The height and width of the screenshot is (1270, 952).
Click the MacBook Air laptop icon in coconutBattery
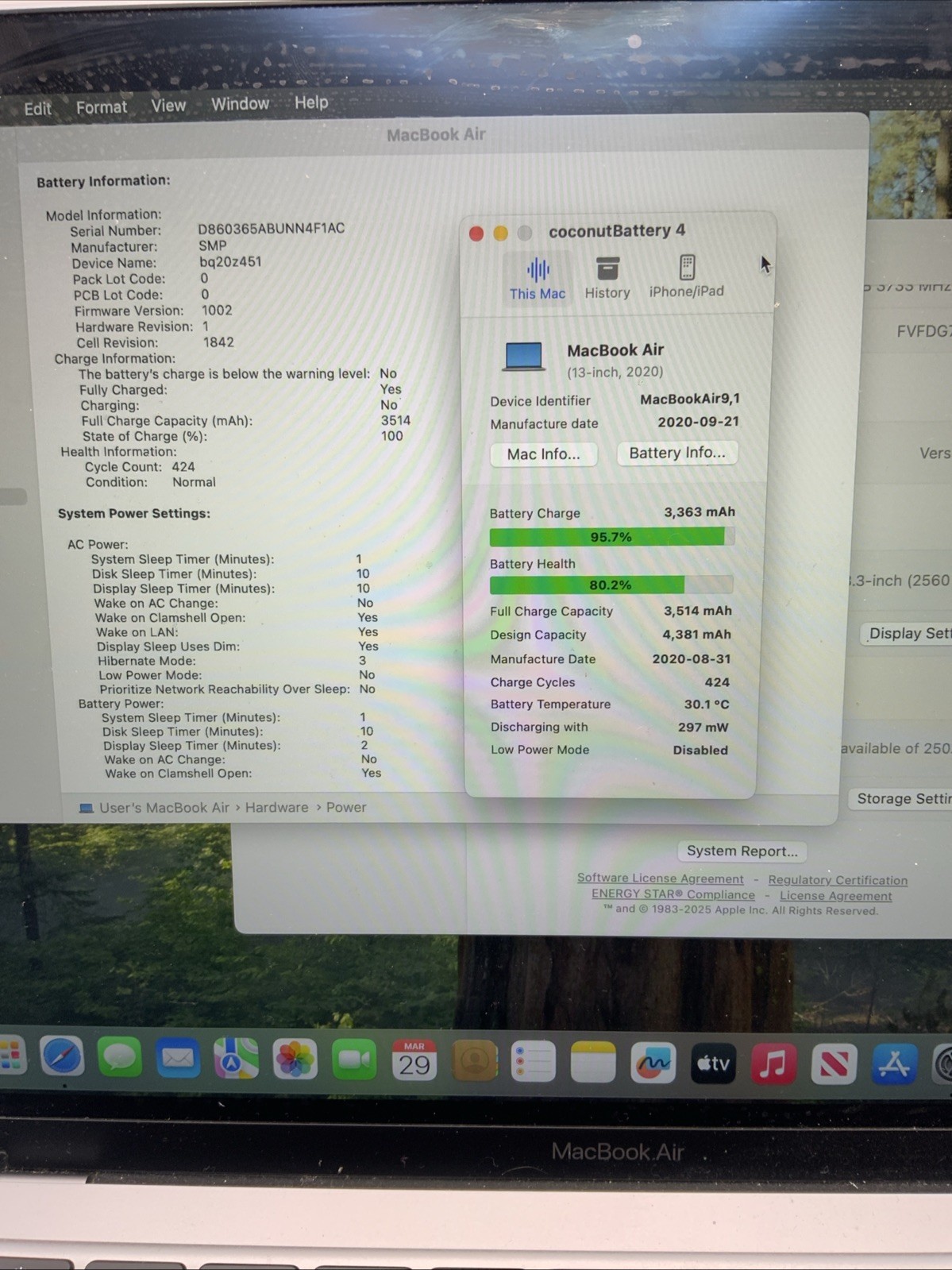click(524, 357)
